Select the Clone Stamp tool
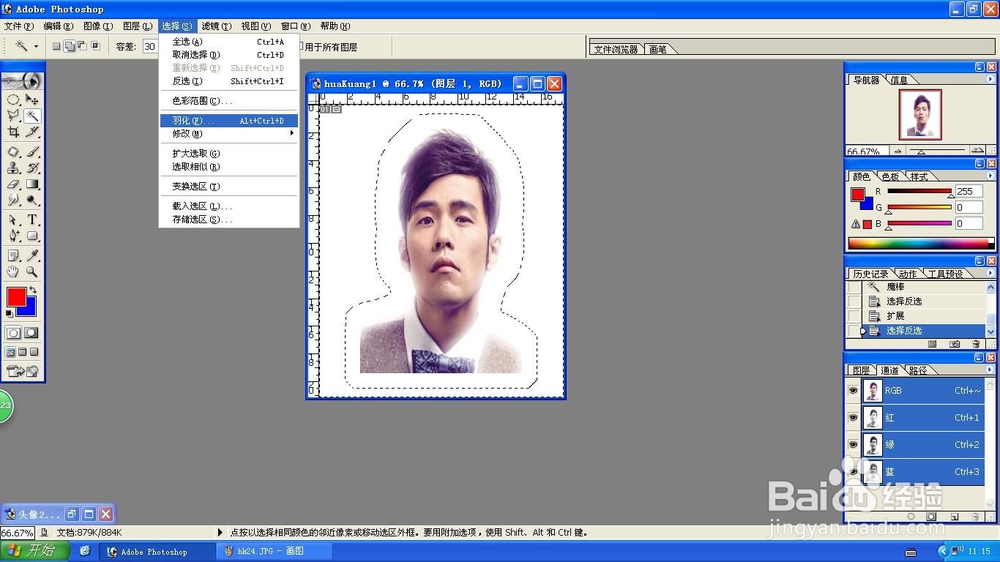Screen dimensions: 1000x562 click(13, 168)
